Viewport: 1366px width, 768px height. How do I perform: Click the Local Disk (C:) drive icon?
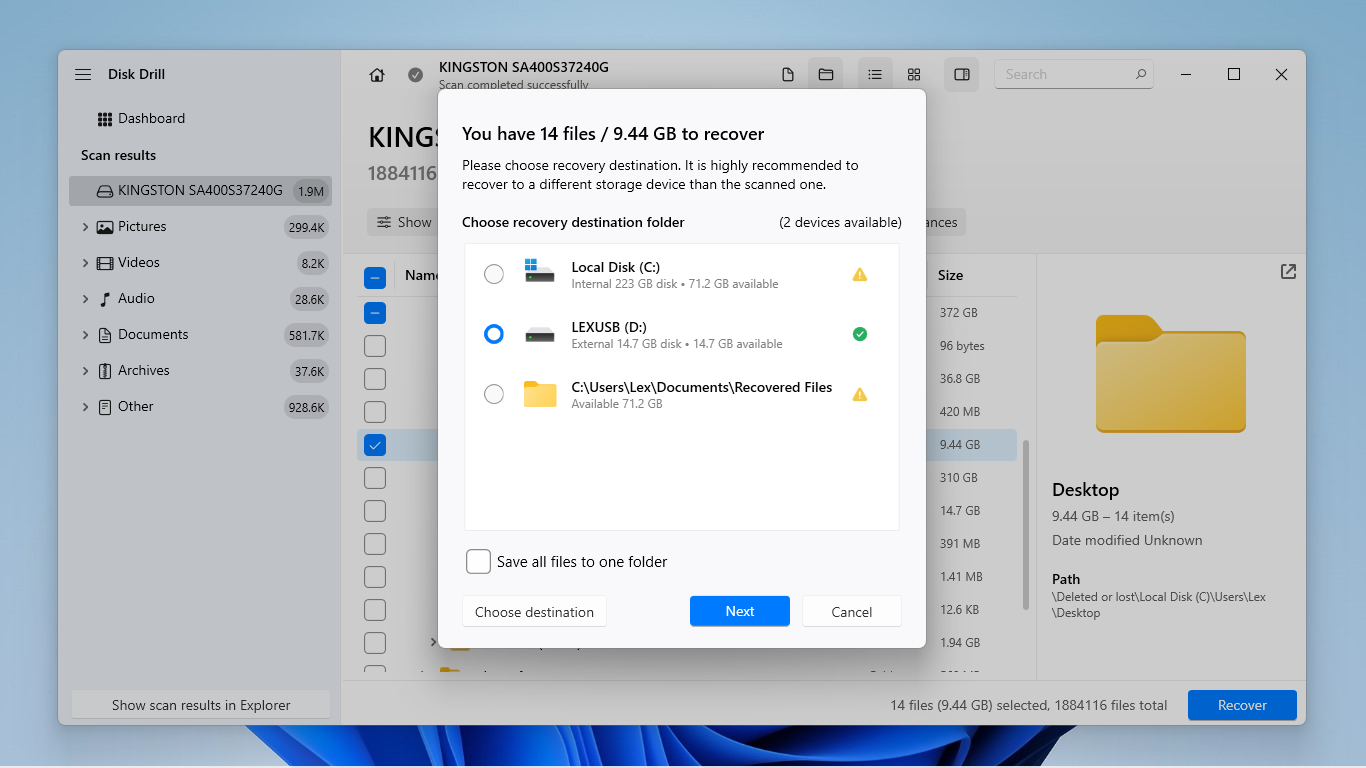click(540, 271)
